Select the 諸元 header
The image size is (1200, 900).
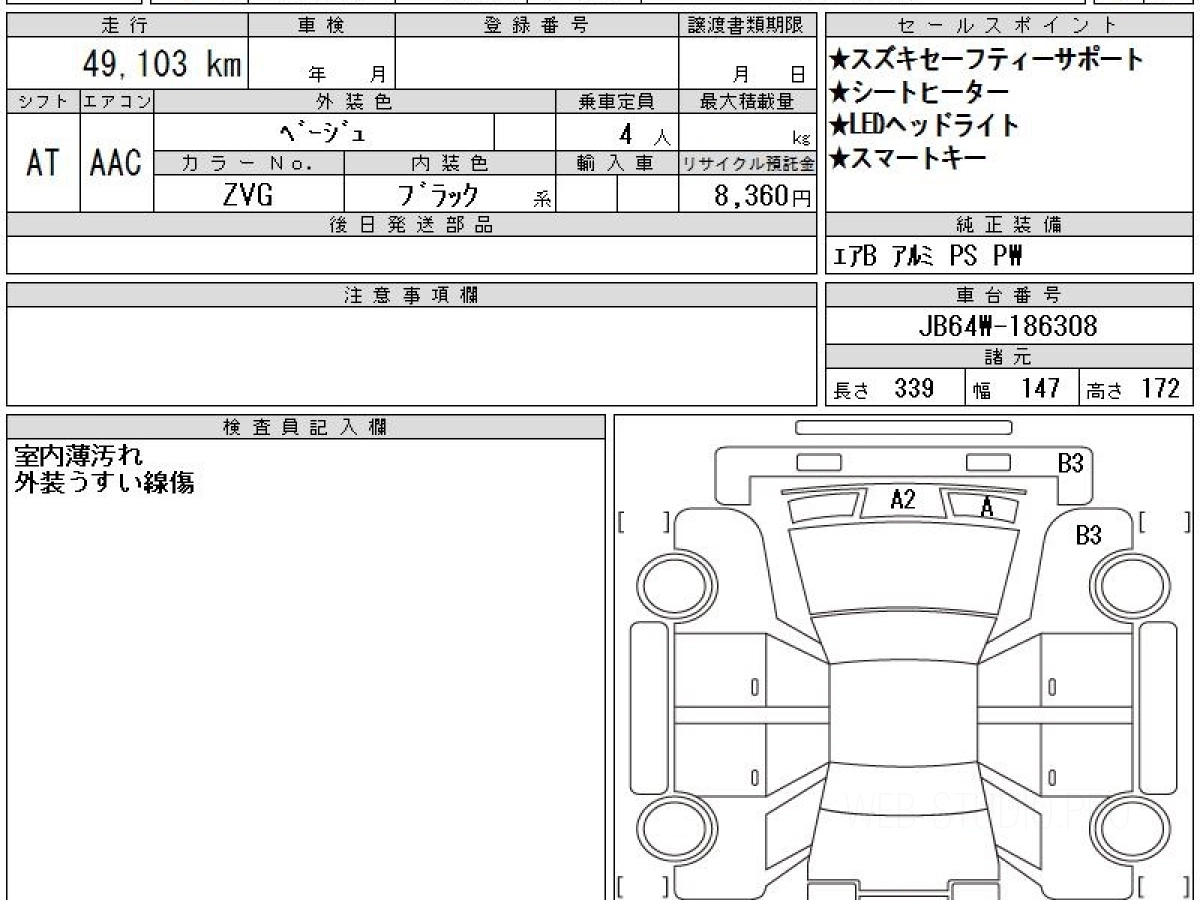point(1009,357)
